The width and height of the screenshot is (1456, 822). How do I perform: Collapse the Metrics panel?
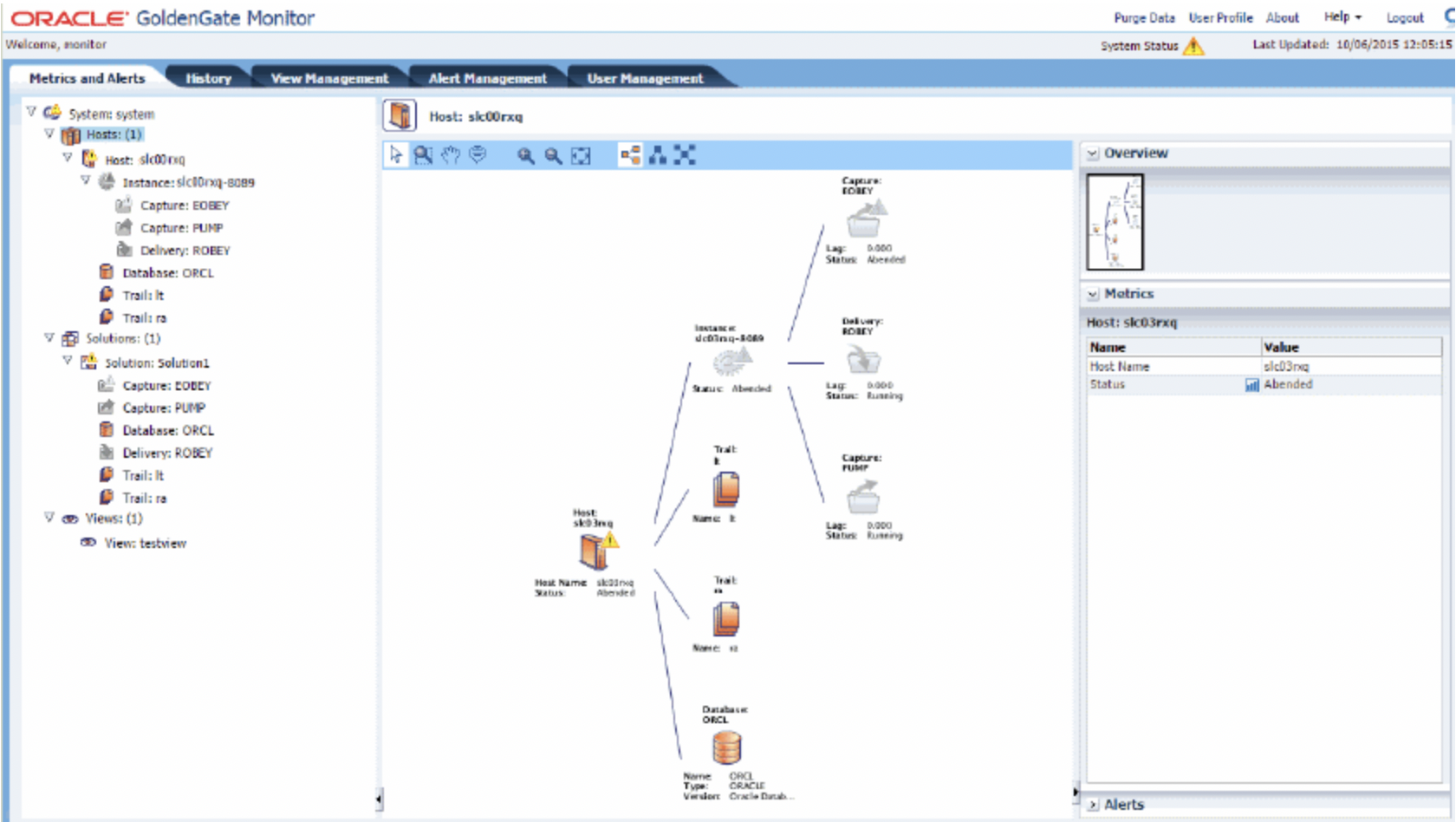tap(1091, 294)
